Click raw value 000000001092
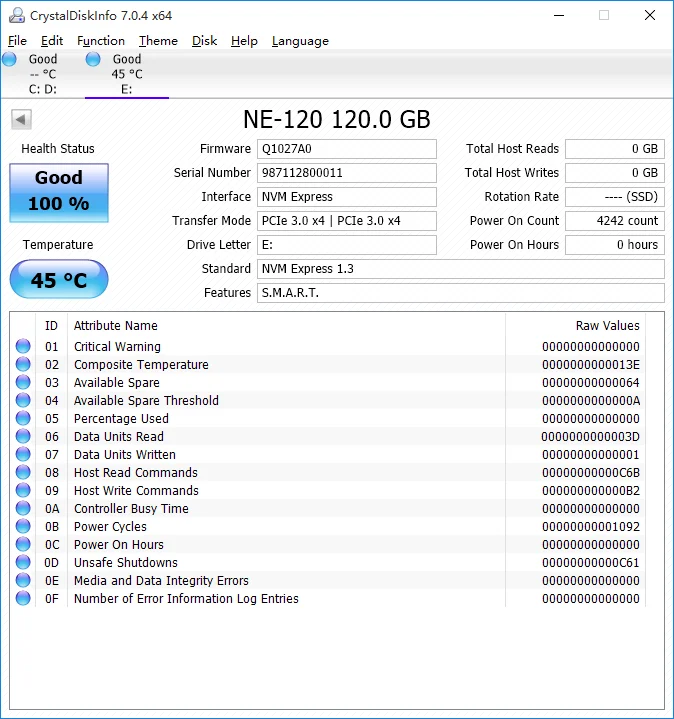 click(591, 526)
